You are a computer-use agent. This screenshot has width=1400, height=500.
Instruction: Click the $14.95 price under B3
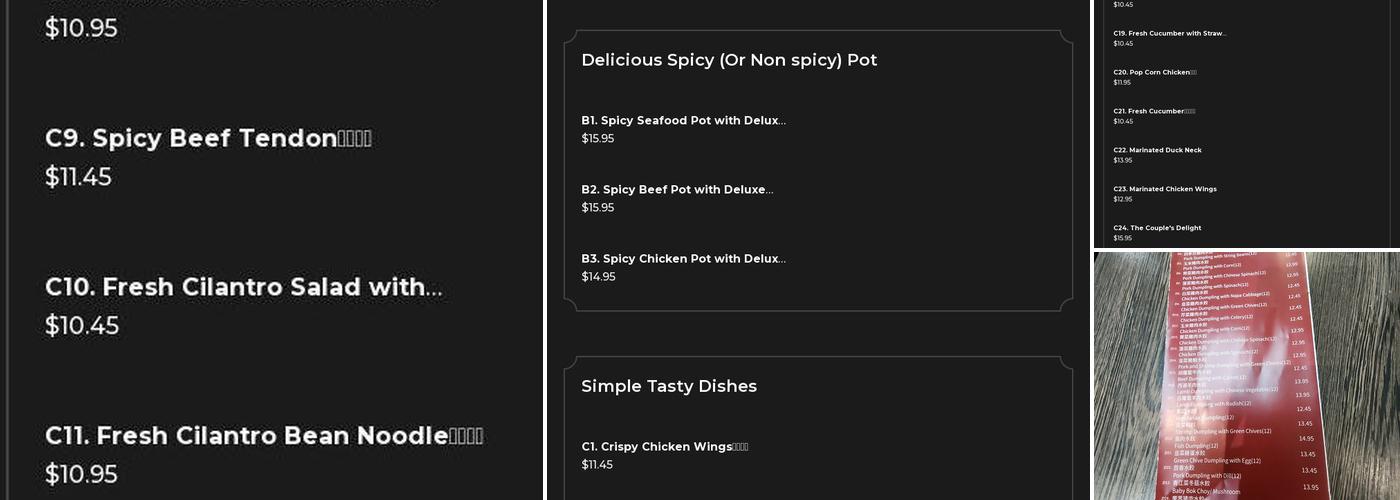tap(598, 277)
